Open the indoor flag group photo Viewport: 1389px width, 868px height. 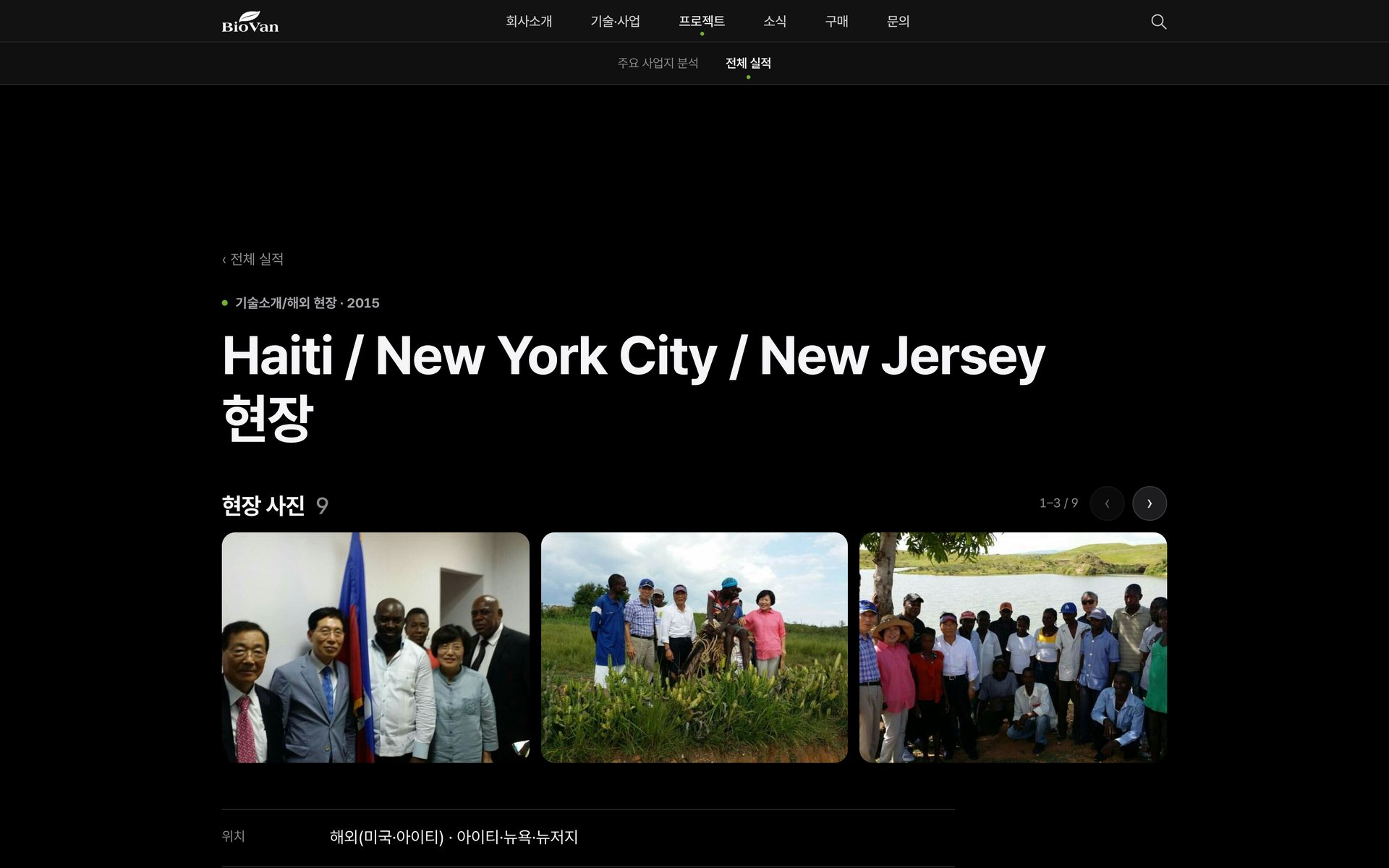(x=375, y=647)
